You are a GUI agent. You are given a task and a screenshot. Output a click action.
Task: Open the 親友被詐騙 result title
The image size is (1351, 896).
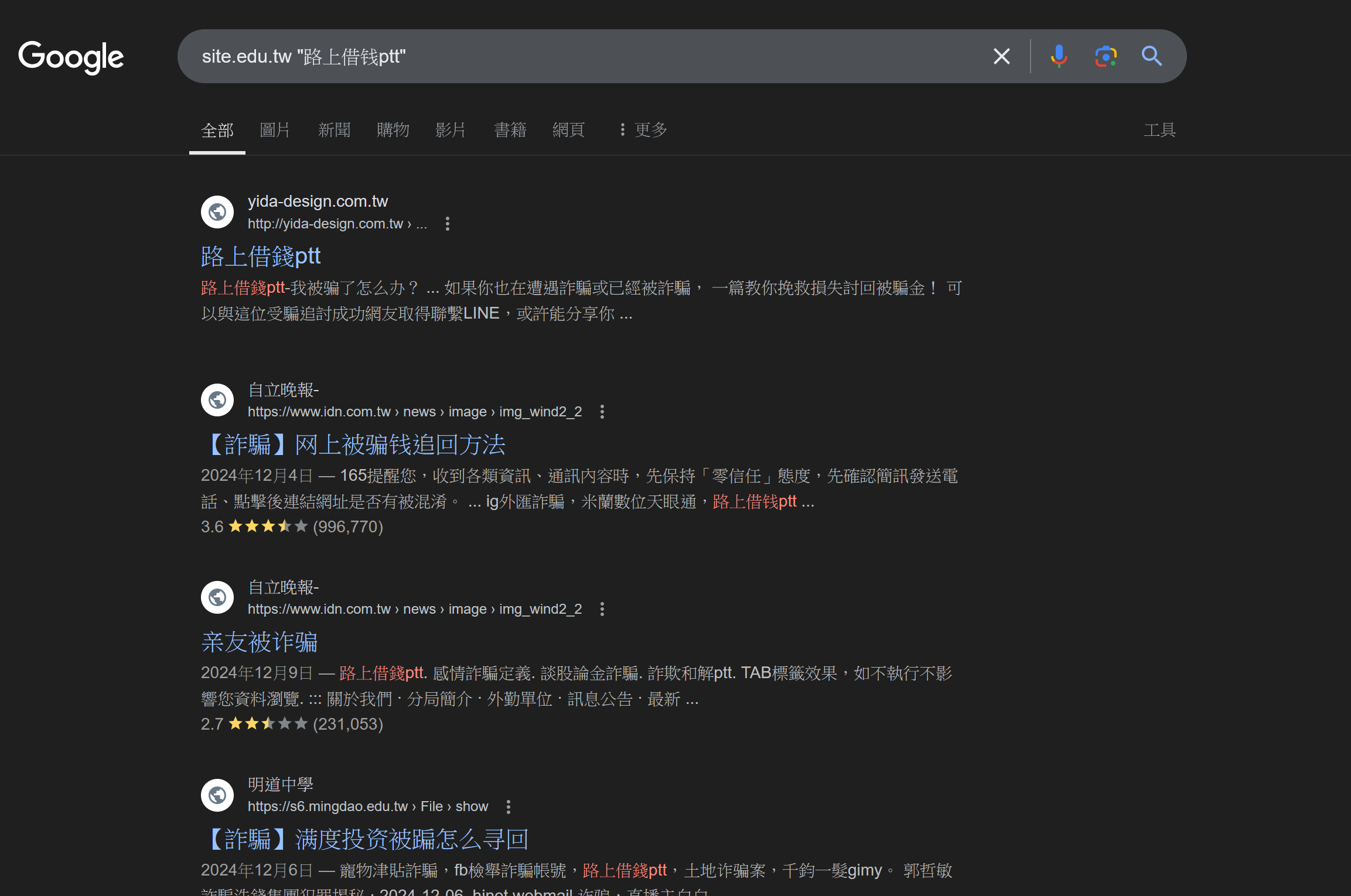pos(260,642)
